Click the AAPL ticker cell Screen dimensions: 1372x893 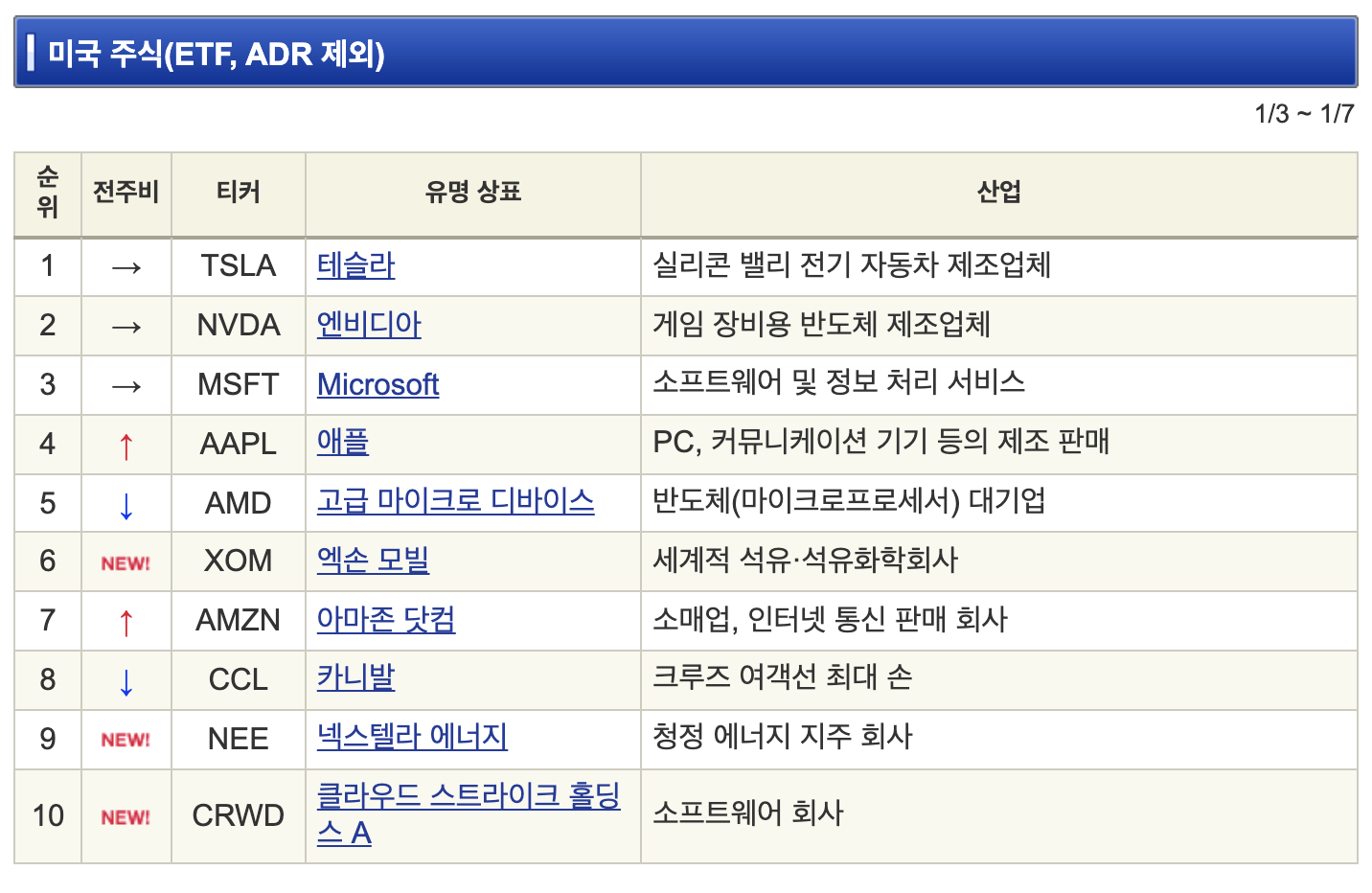[x=239, y=444]
